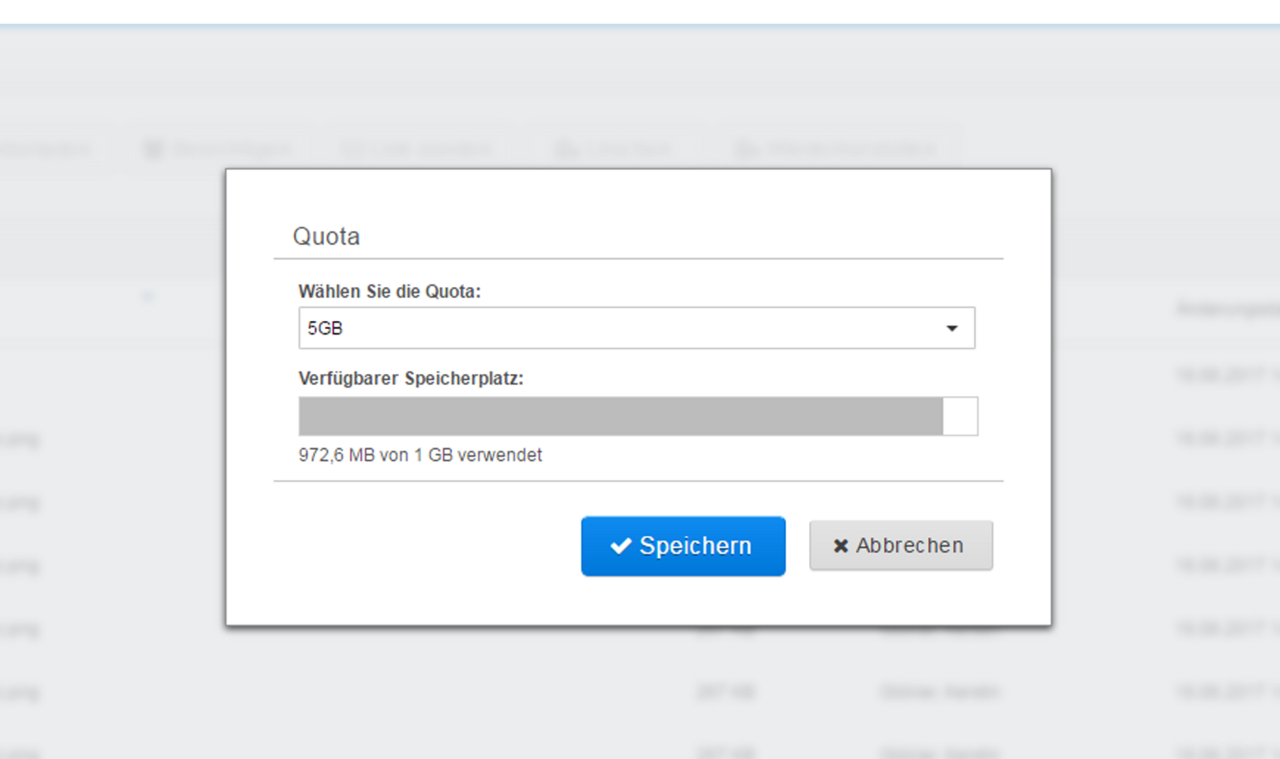Viewport: 1280px width, 759px height.
Task: Select the 5GB value text in quota field
Action: pyautogui.click(x=326, y=328)
